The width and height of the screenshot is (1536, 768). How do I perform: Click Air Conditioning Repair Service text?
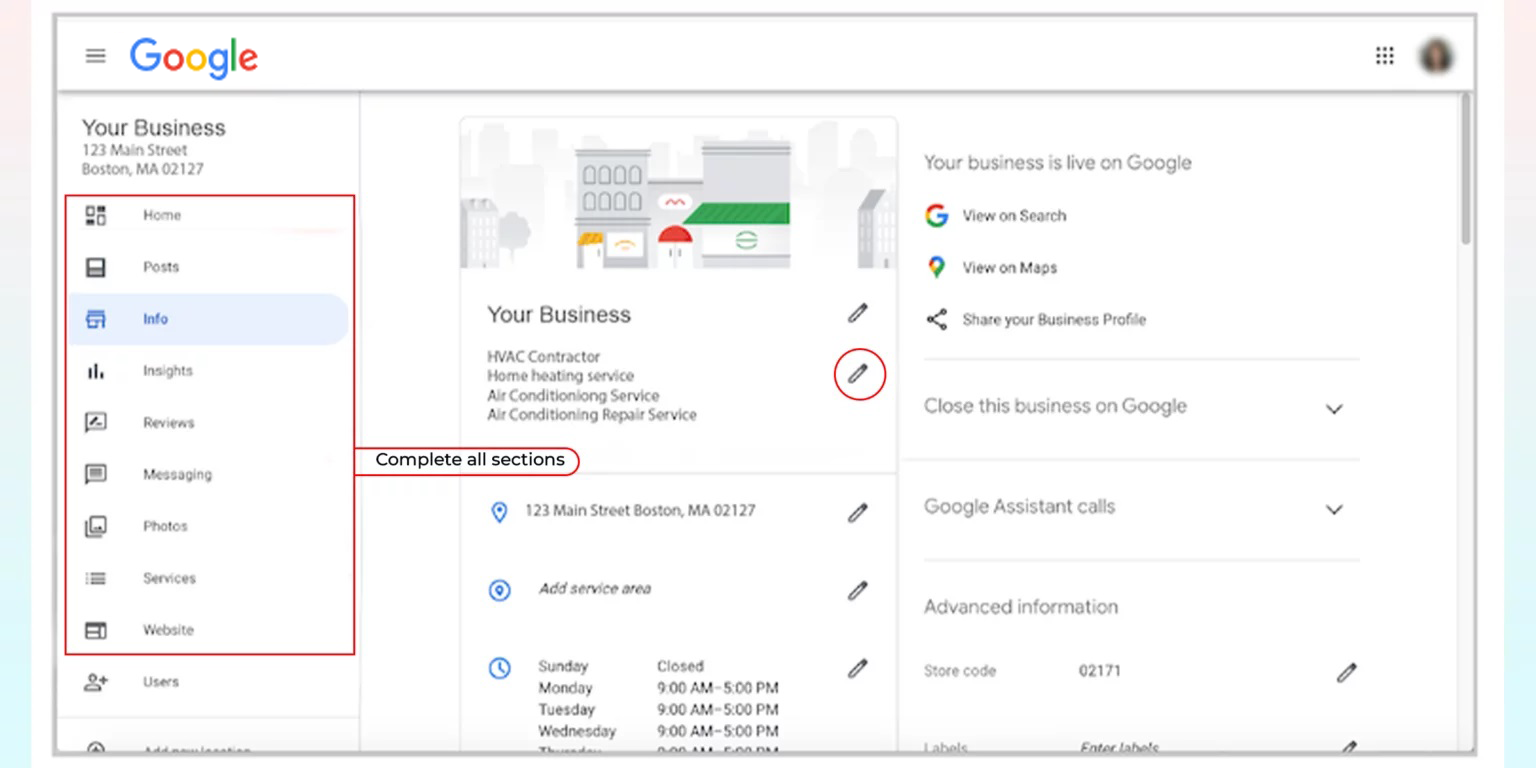click(591, 414)
